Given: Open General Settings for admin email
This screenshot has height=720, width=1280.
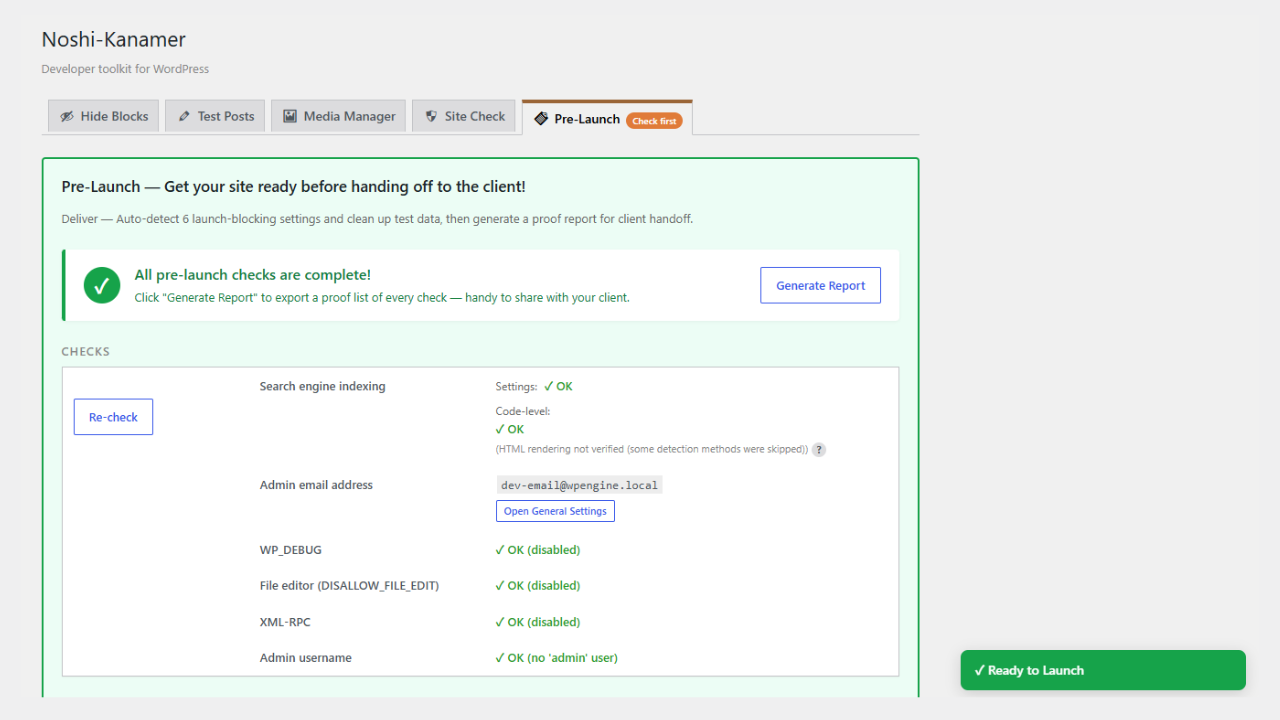Looking at the screenshot, I should (555, 511).
